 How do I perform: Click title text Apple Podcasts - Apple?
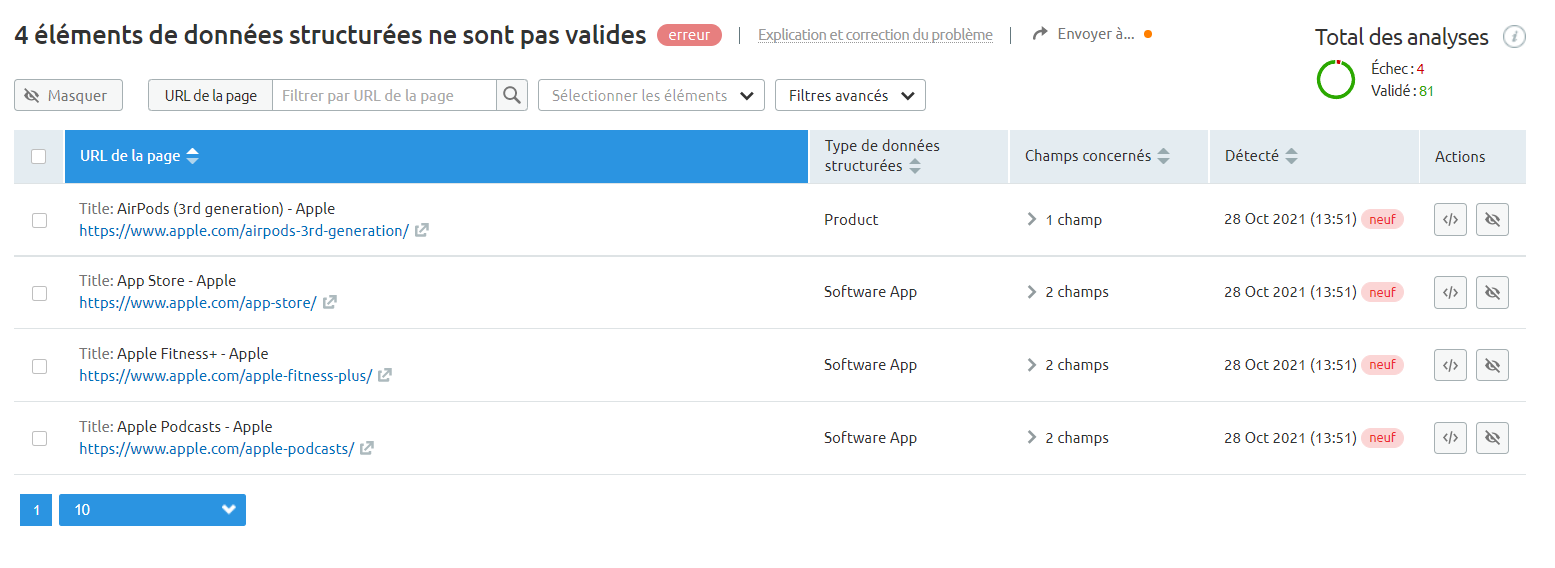tap(194, 427)
